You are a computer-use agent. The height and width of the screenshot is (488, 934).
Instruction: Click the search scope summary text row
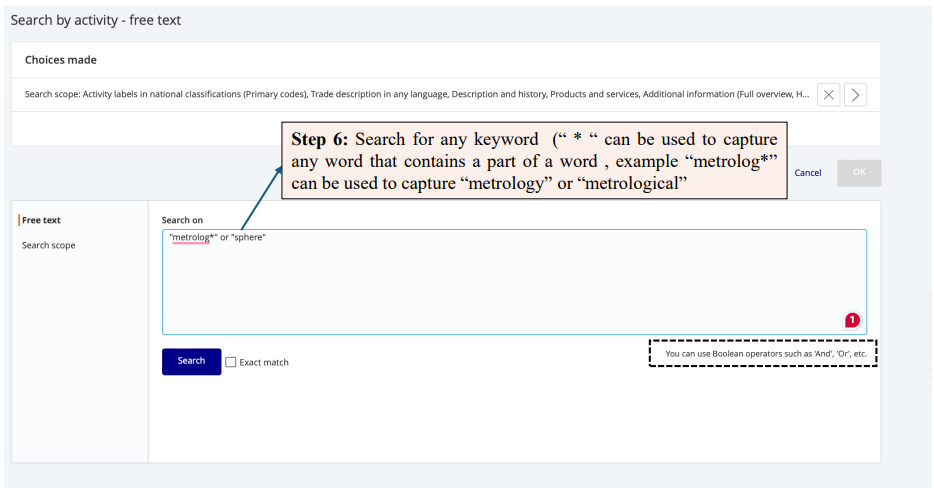coord(416,95)
